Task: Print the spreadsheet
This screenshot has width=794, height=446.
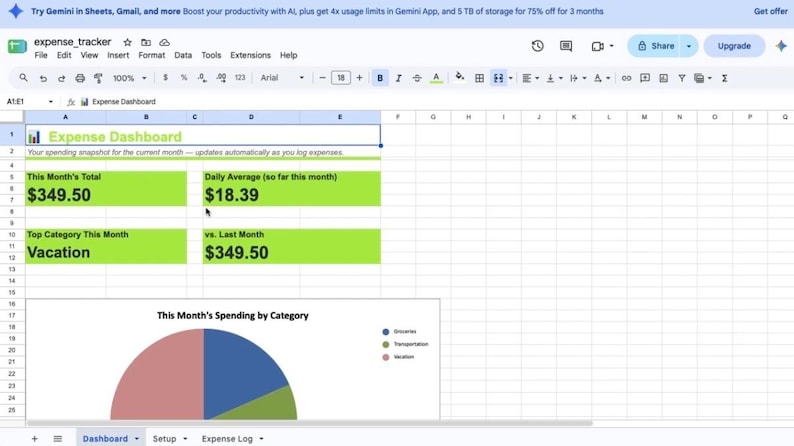Action: click(80, 78)
